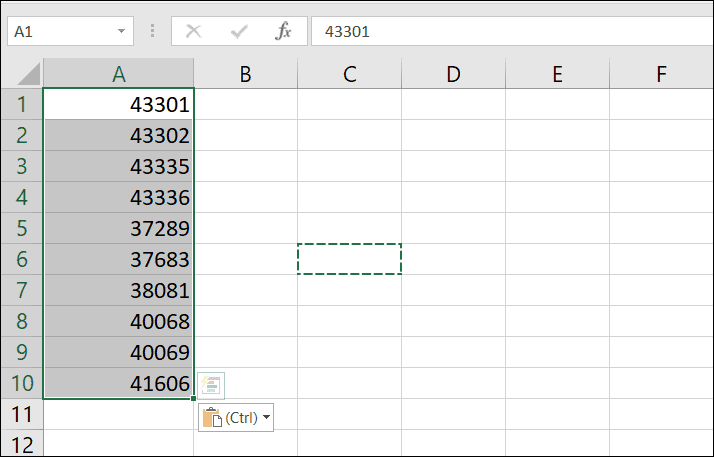Click the Insert Function fx icon

283,31
